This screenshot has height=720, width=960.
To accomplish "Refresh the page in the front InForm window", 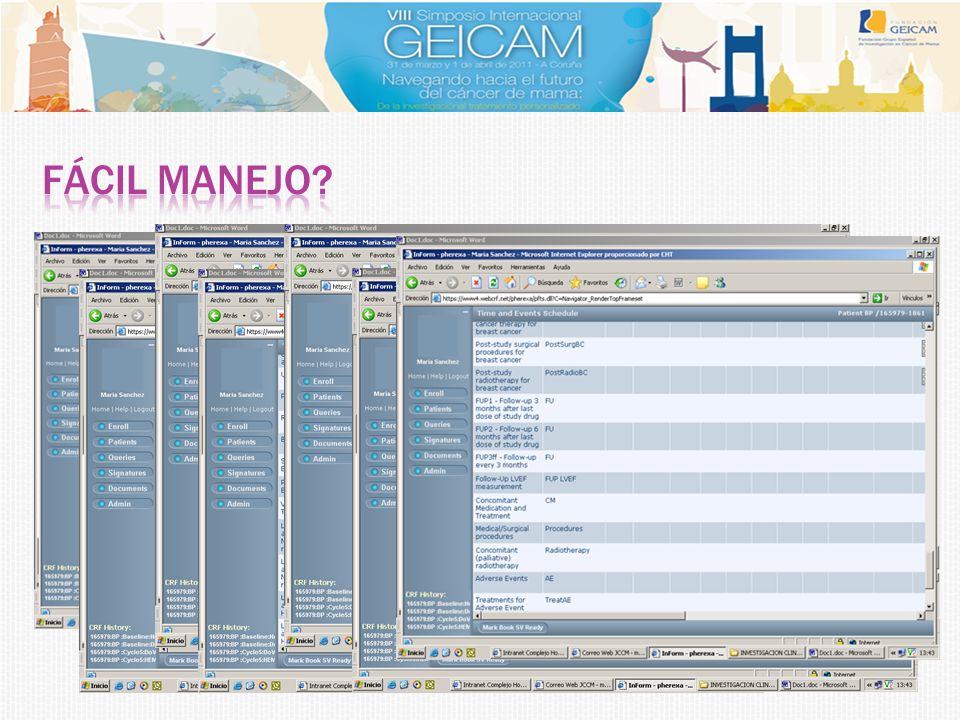I will point(493,282).
